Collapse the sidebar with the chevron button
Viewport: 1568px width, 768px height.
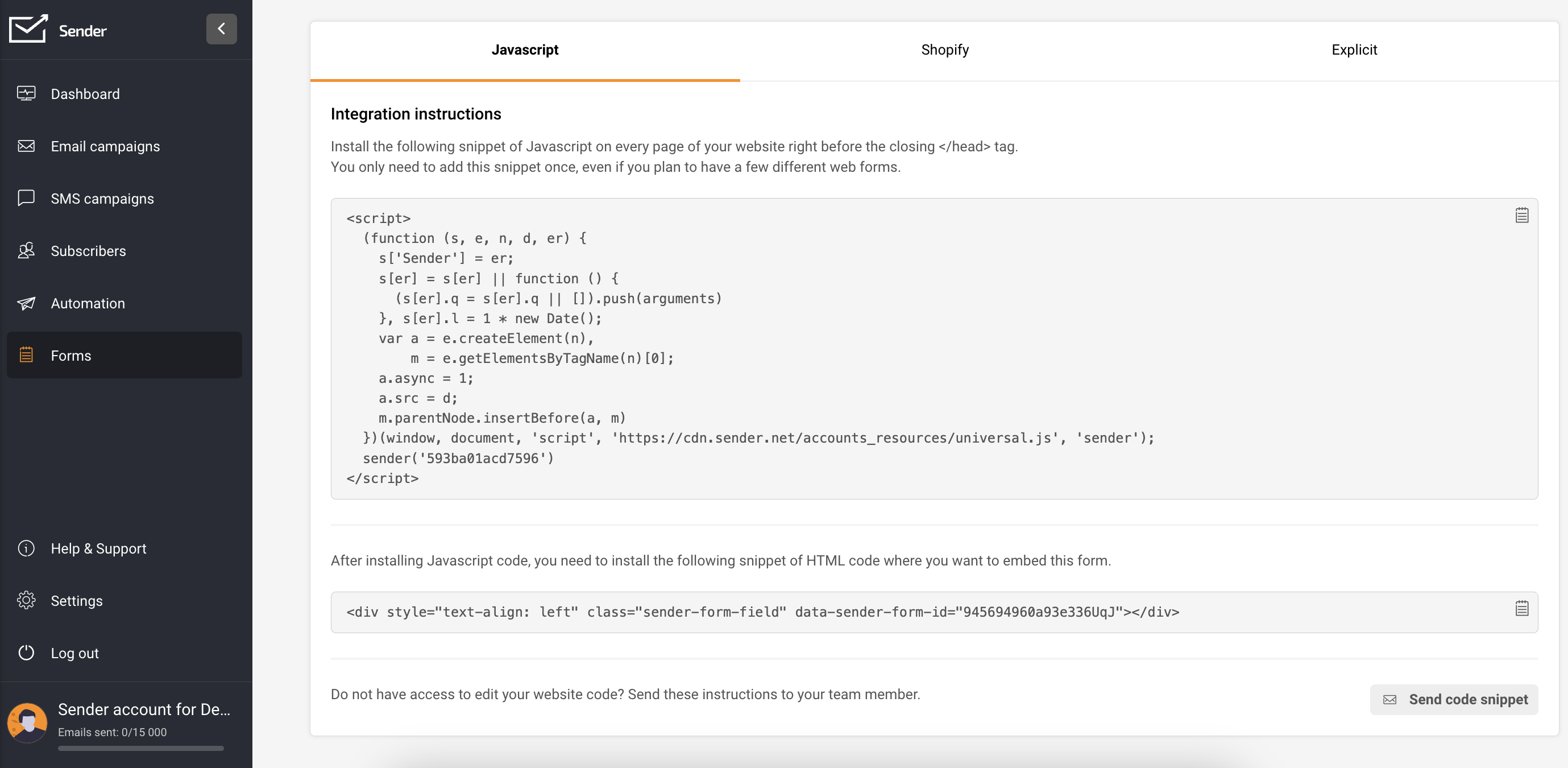tap(221, 28)
